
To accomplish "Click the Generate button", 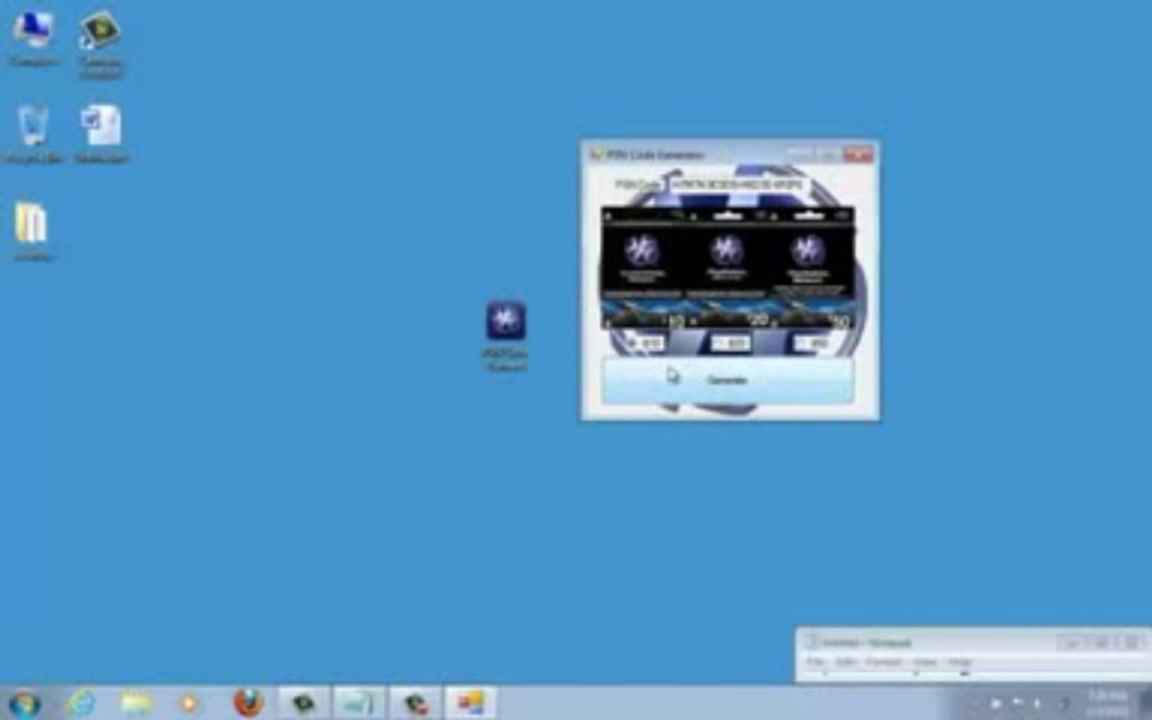I will [727, 380].
